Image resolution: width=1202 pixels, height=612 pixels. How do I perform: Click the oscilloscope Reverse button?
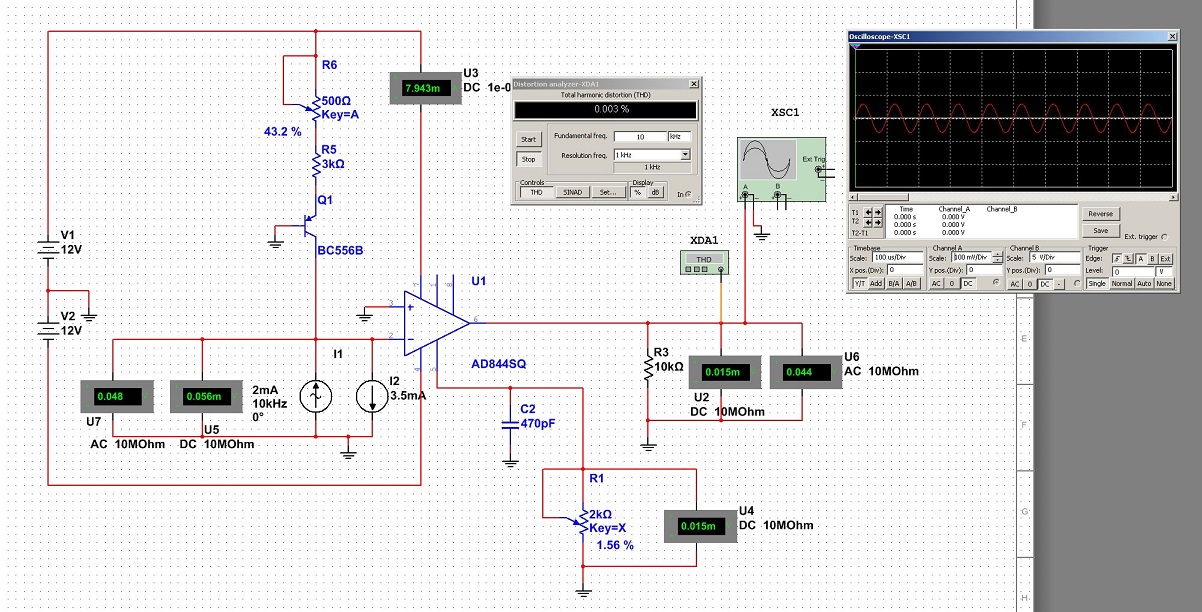(x=1101, y=214)
